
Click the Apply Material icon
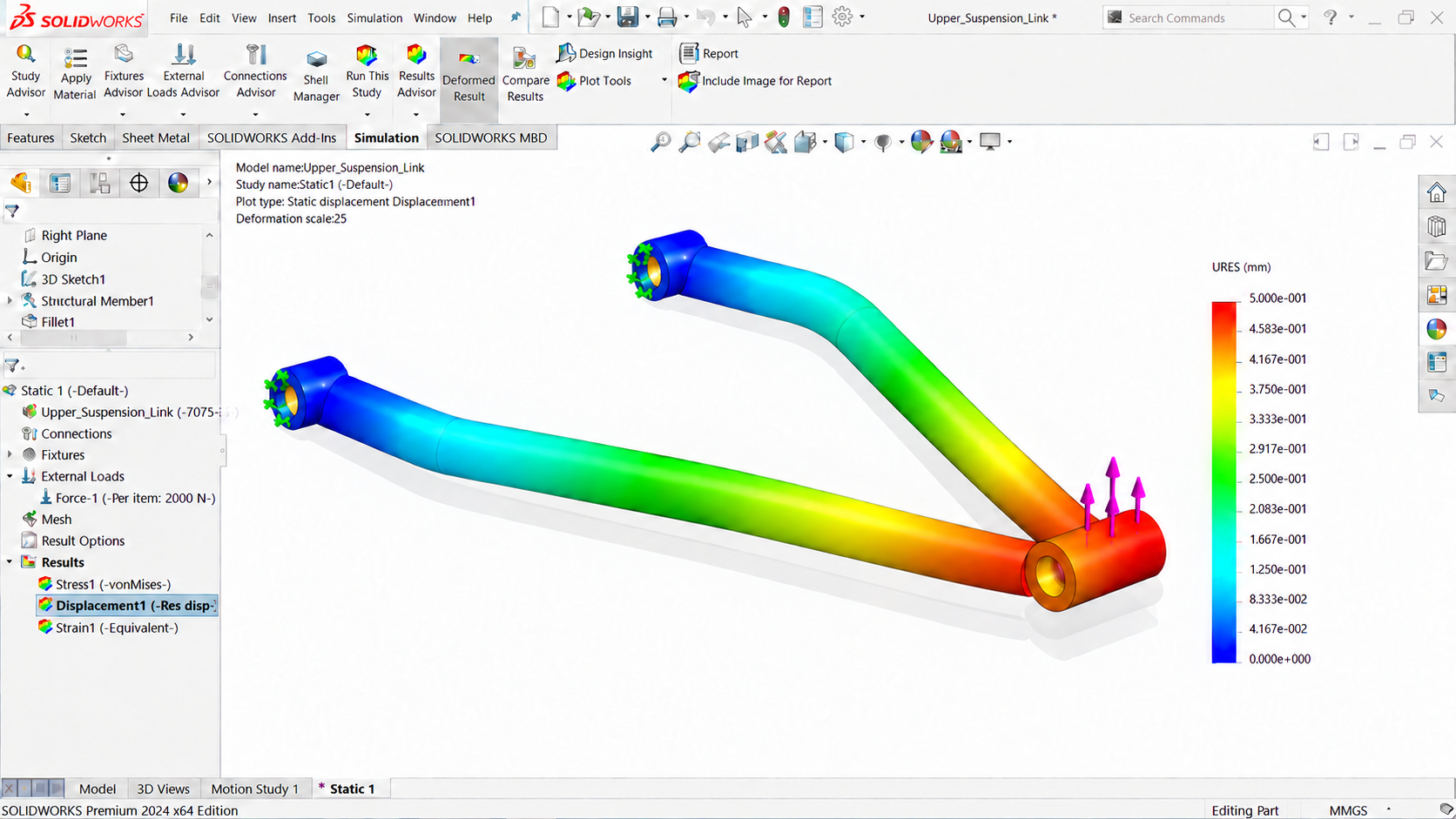point(75,58)
